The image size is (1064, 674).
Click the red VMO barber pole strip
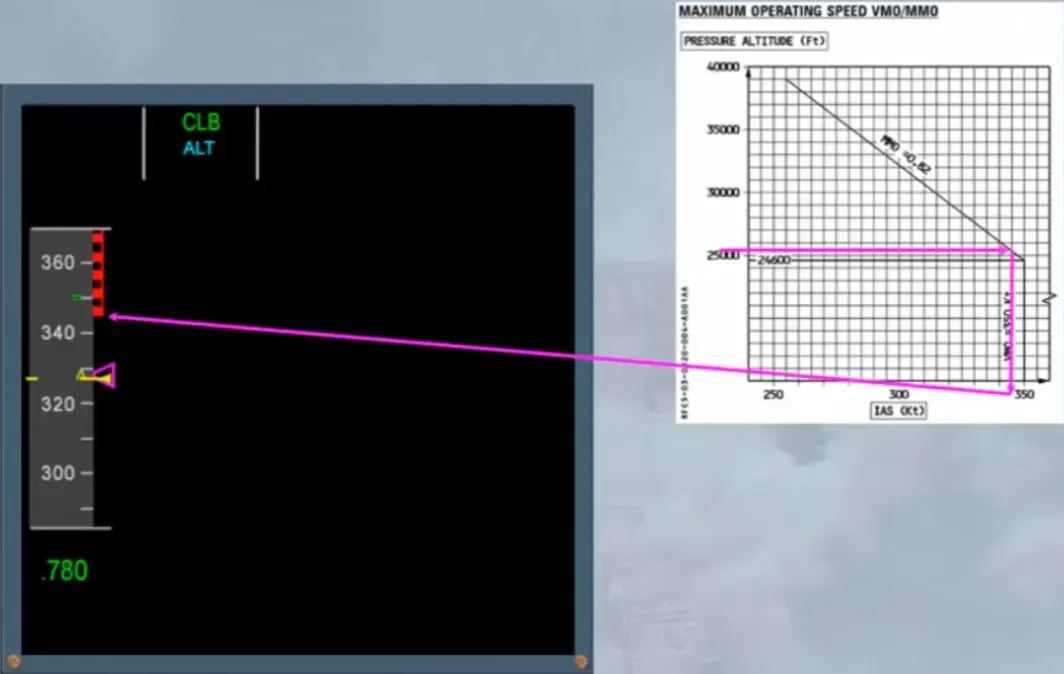tap(98, 274)
